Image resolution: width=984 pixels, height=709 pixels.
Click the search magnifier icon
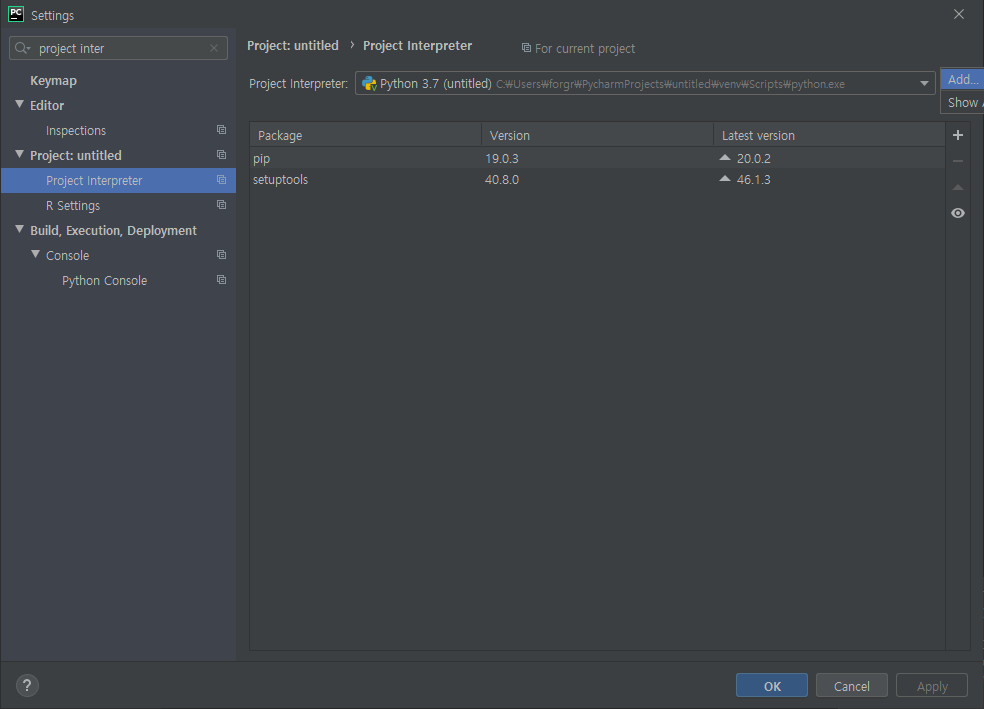click(22, 48)
